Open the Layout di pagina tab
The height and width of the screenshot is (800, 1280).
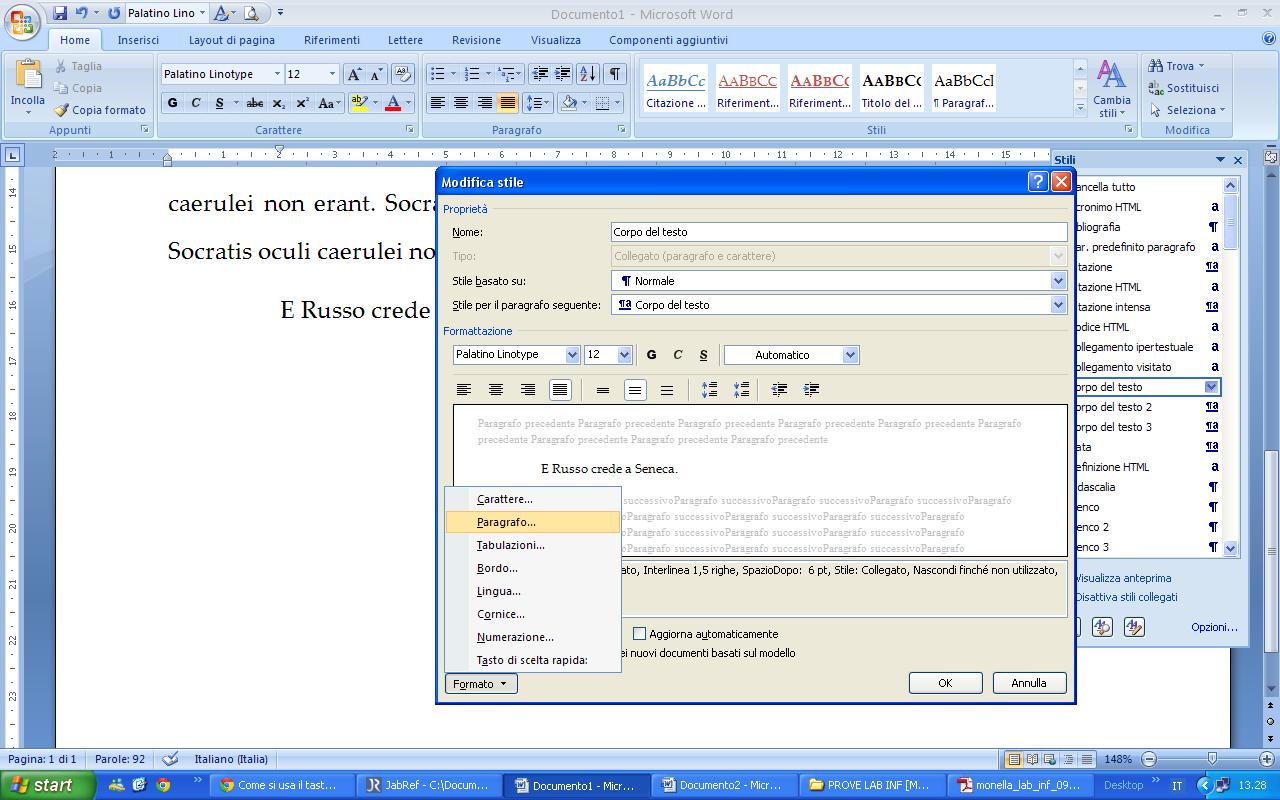232,40
